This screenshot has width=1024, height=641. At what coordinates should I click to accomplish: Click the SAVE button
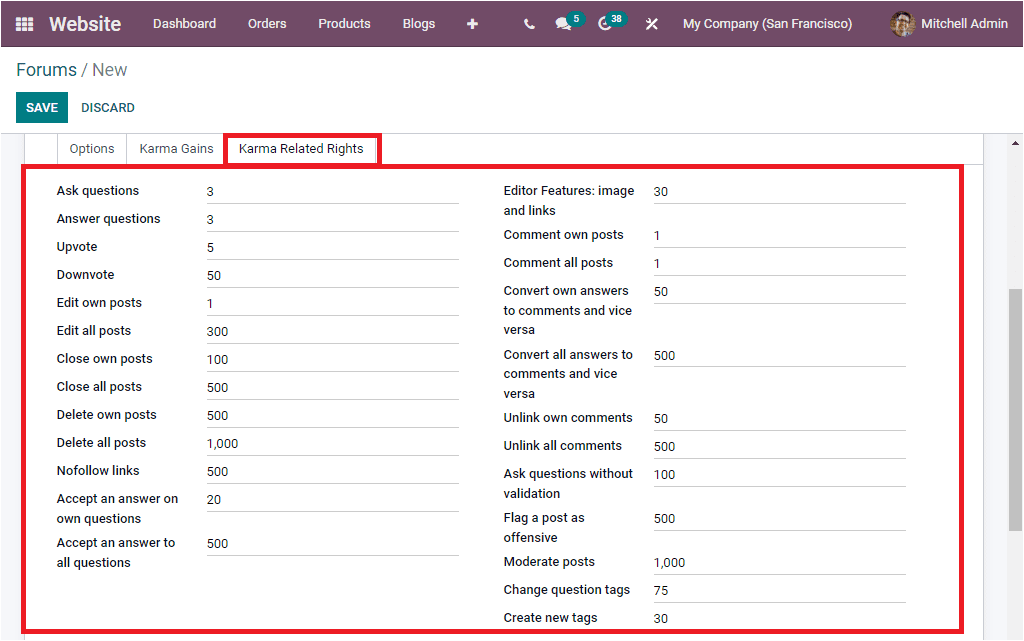tap(41, 107)
